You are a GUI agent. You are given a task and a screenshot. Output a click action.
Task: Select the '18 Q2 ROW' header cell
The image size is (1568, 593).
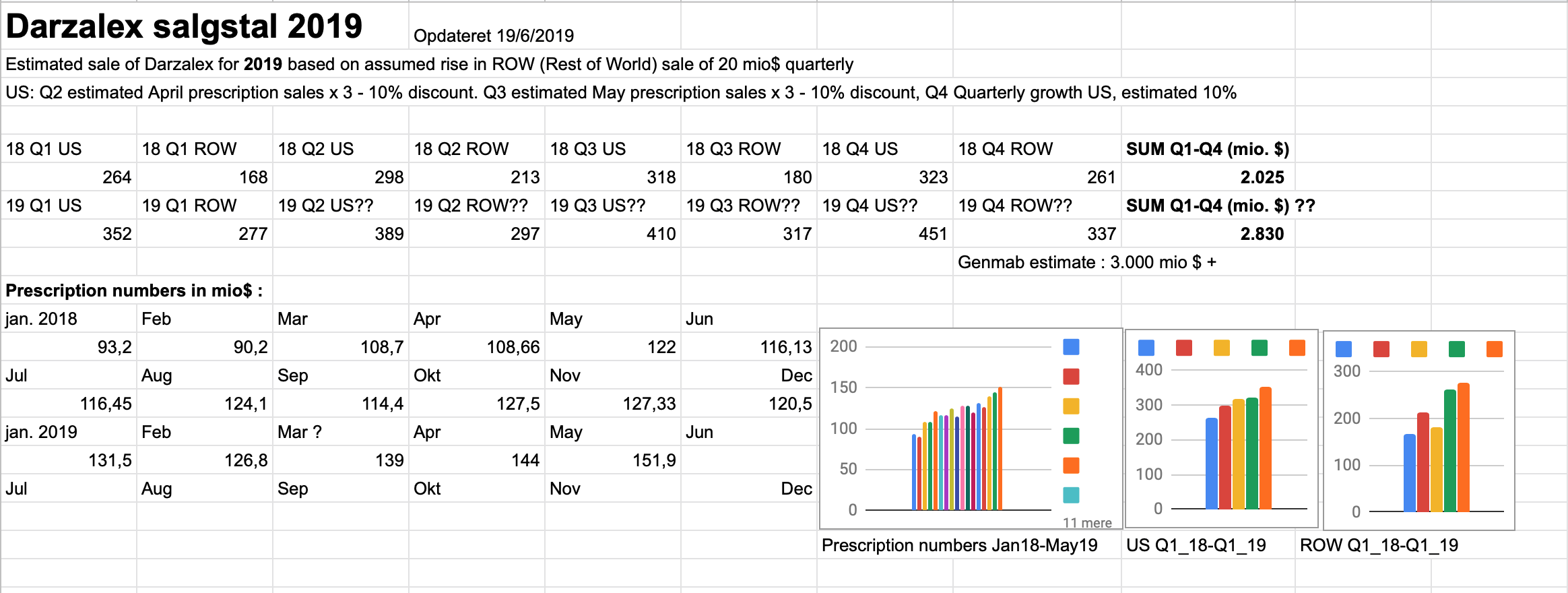point(477,148)
